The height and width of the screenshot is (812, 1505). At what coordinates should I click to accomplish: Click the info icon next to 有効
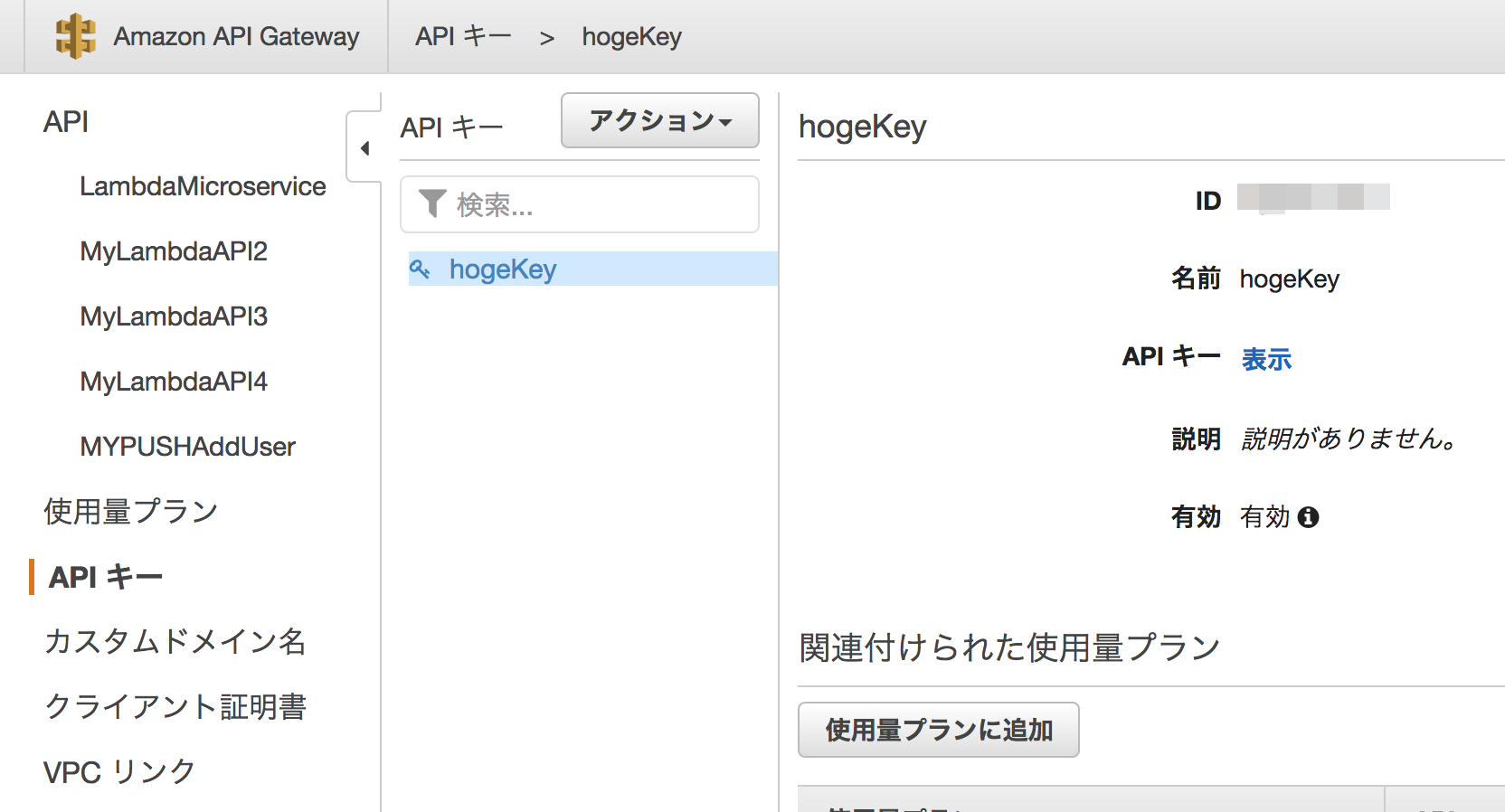[x=1308, y=517]
